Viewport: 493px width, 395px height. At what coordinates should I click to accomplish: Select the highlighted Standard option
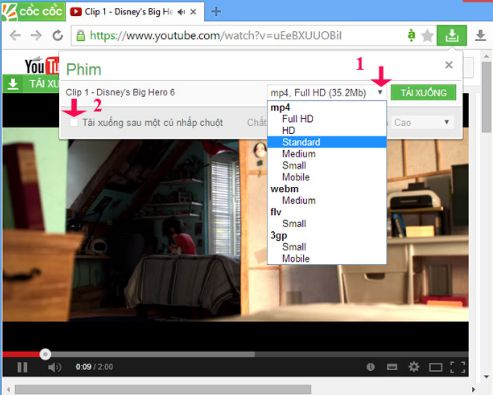pyautogui.click(x=327, y=142)
